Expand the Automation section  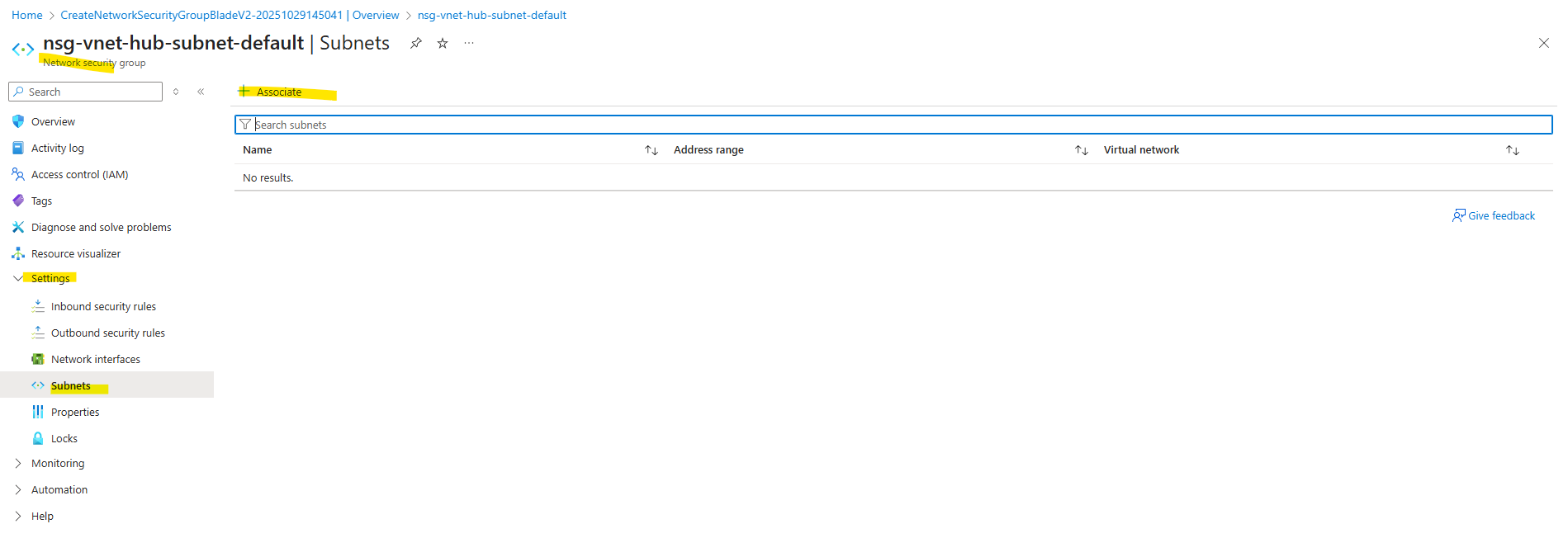point(18,489)
